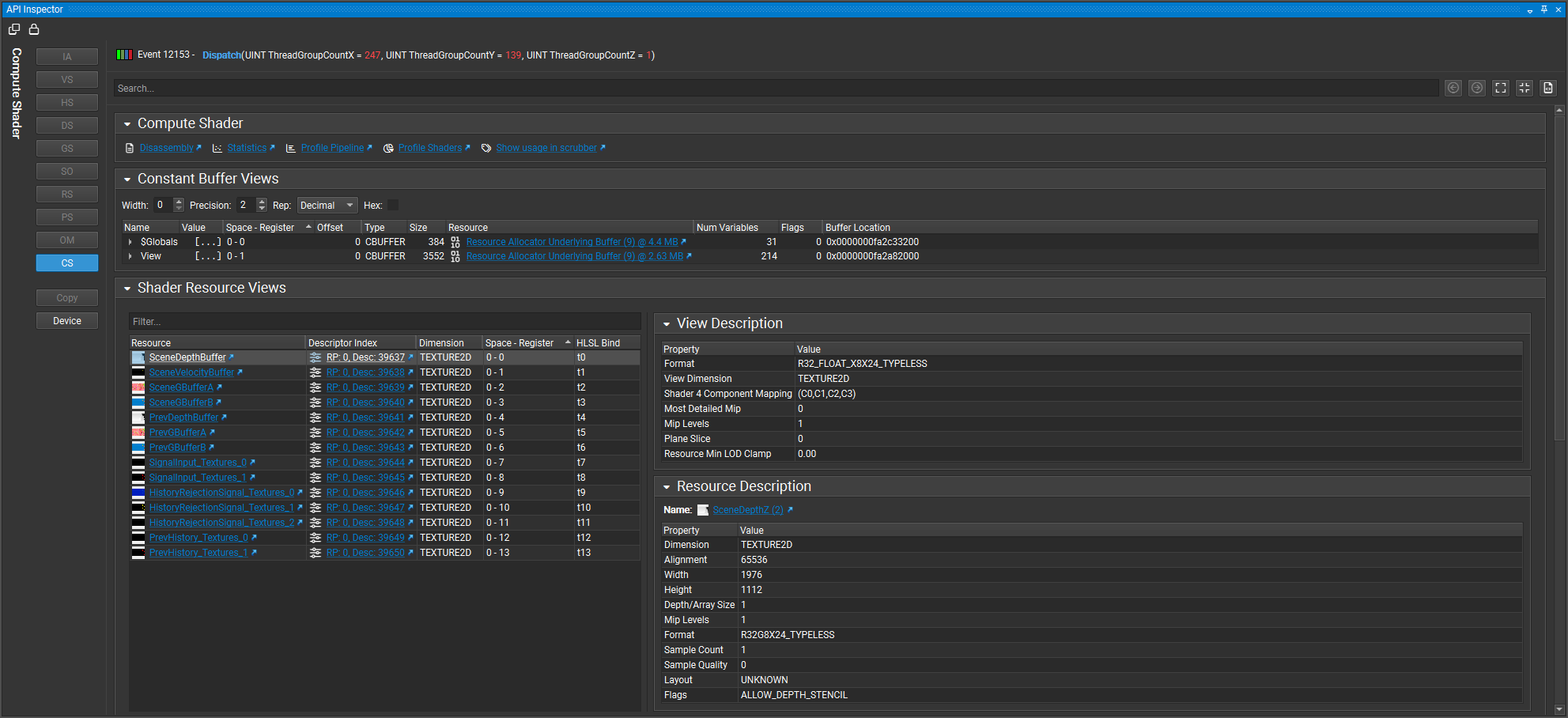
Task: Open the SceneDepthBuffer resource link
Action: point(187,357)
